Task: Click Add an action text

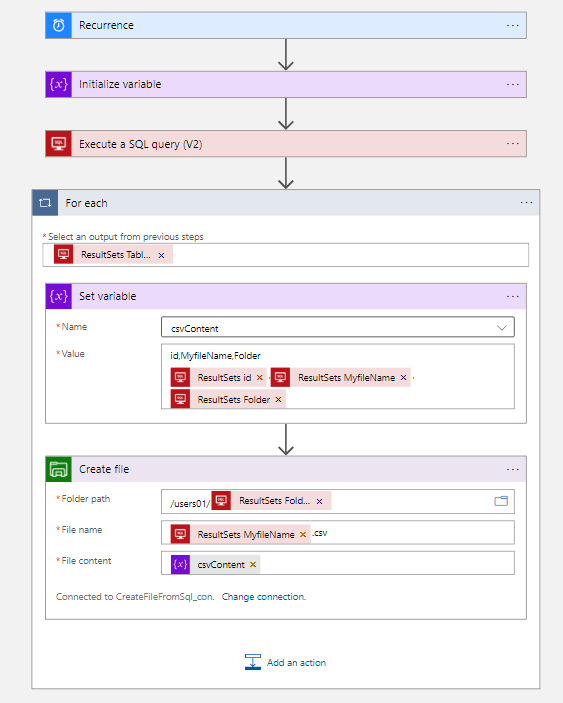Action: coord(296,663)
